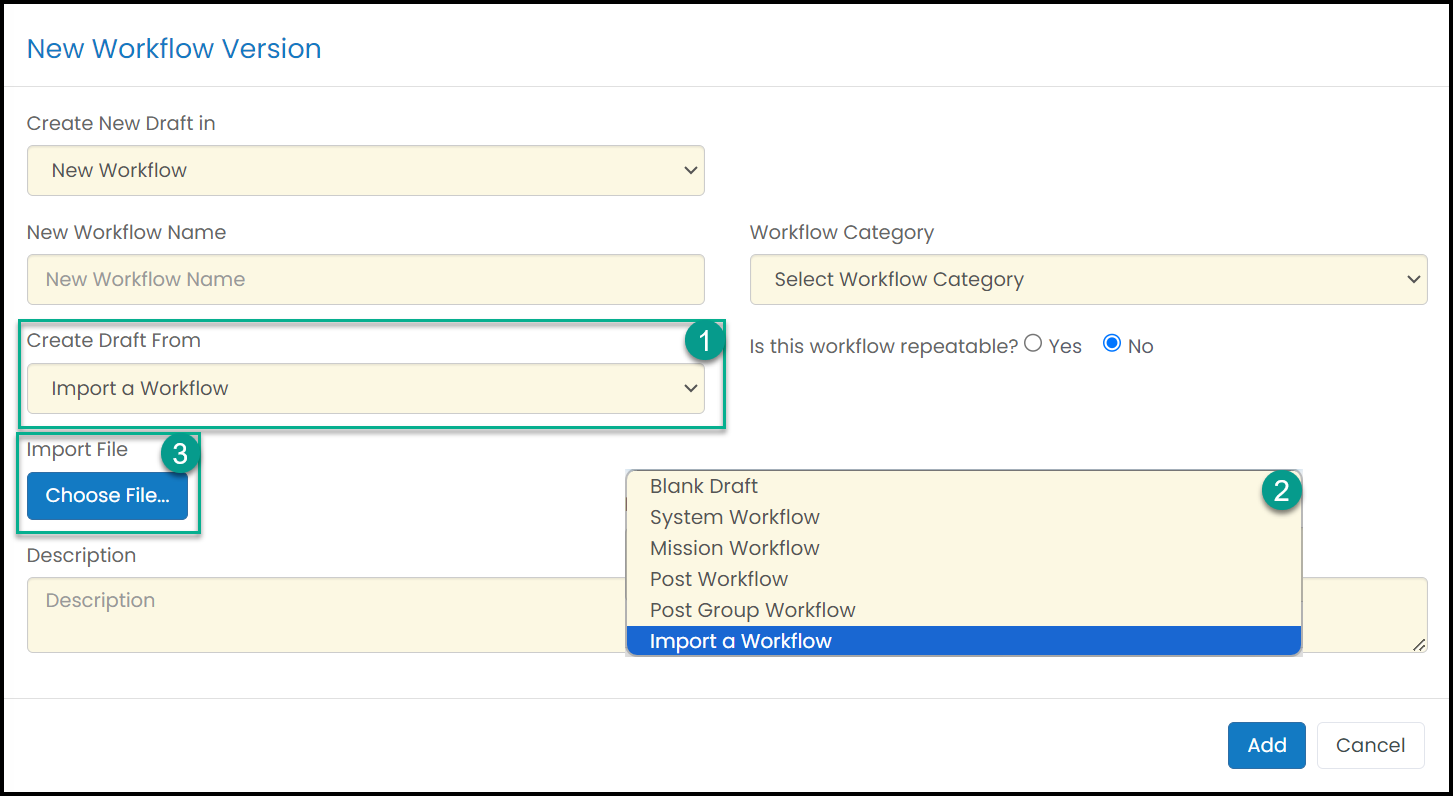
Task: Click the Description resize grip corner
Action: 1419,645
